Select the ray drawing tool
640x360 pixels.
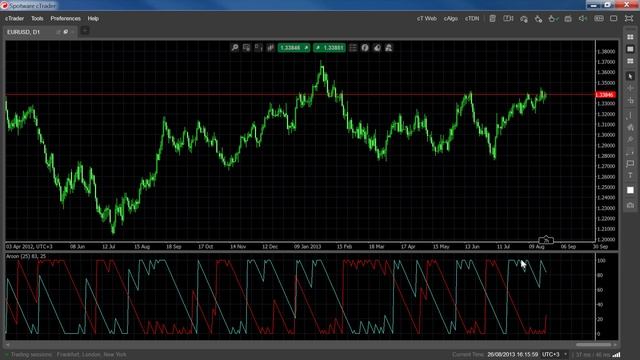(630, 140)
